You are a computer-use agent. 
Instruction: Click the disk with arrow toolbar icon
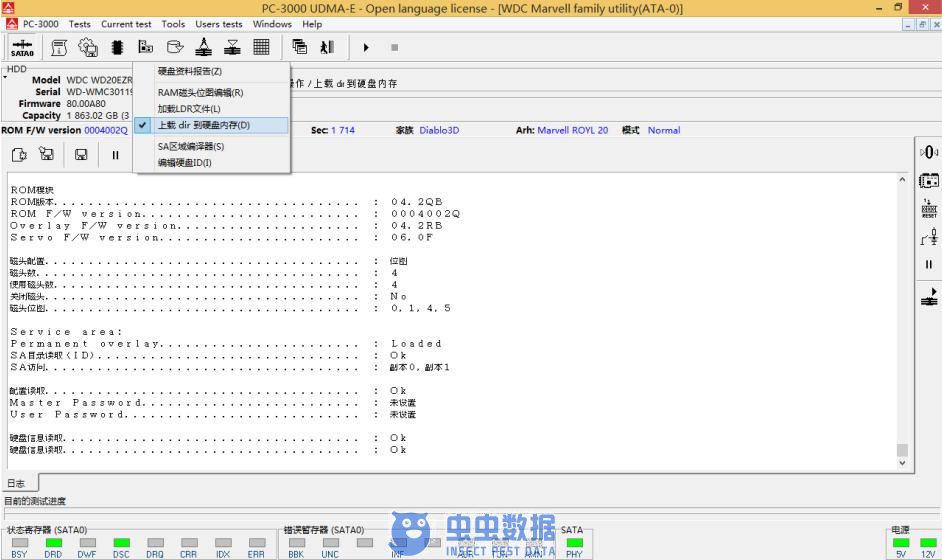click(x=175, y=47)
